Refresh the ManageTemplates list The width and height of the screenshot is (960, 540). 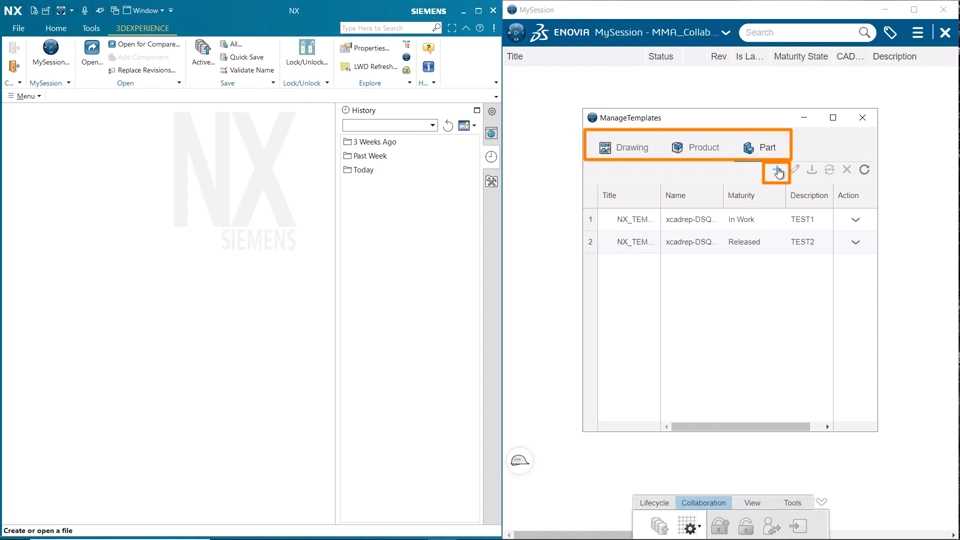pos(864,170)
